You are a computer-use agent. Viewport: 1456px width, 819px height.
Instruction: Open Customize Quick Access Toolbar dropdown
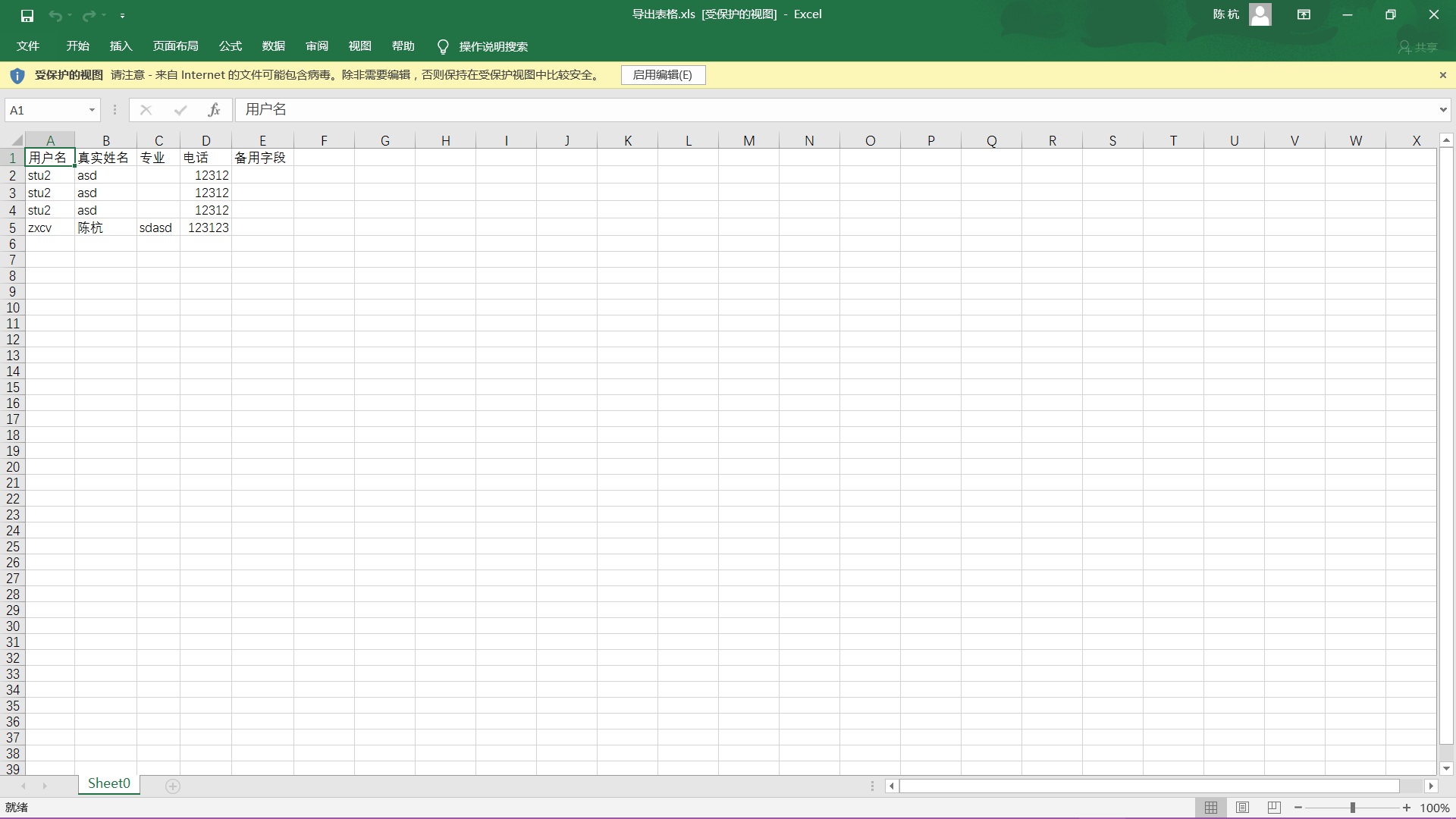(123, 15)
